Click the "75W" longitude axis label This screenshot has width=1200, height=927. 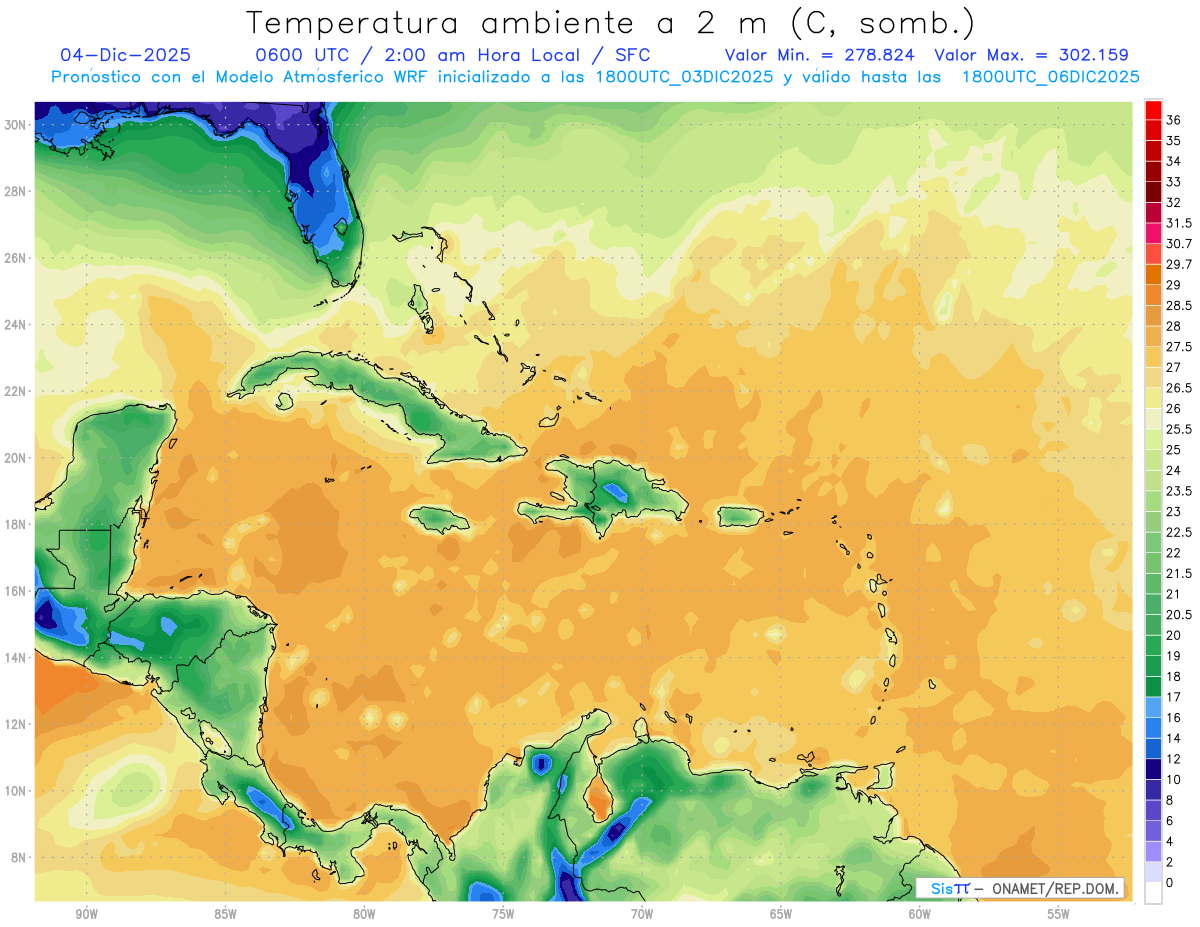tap(503, 914)
